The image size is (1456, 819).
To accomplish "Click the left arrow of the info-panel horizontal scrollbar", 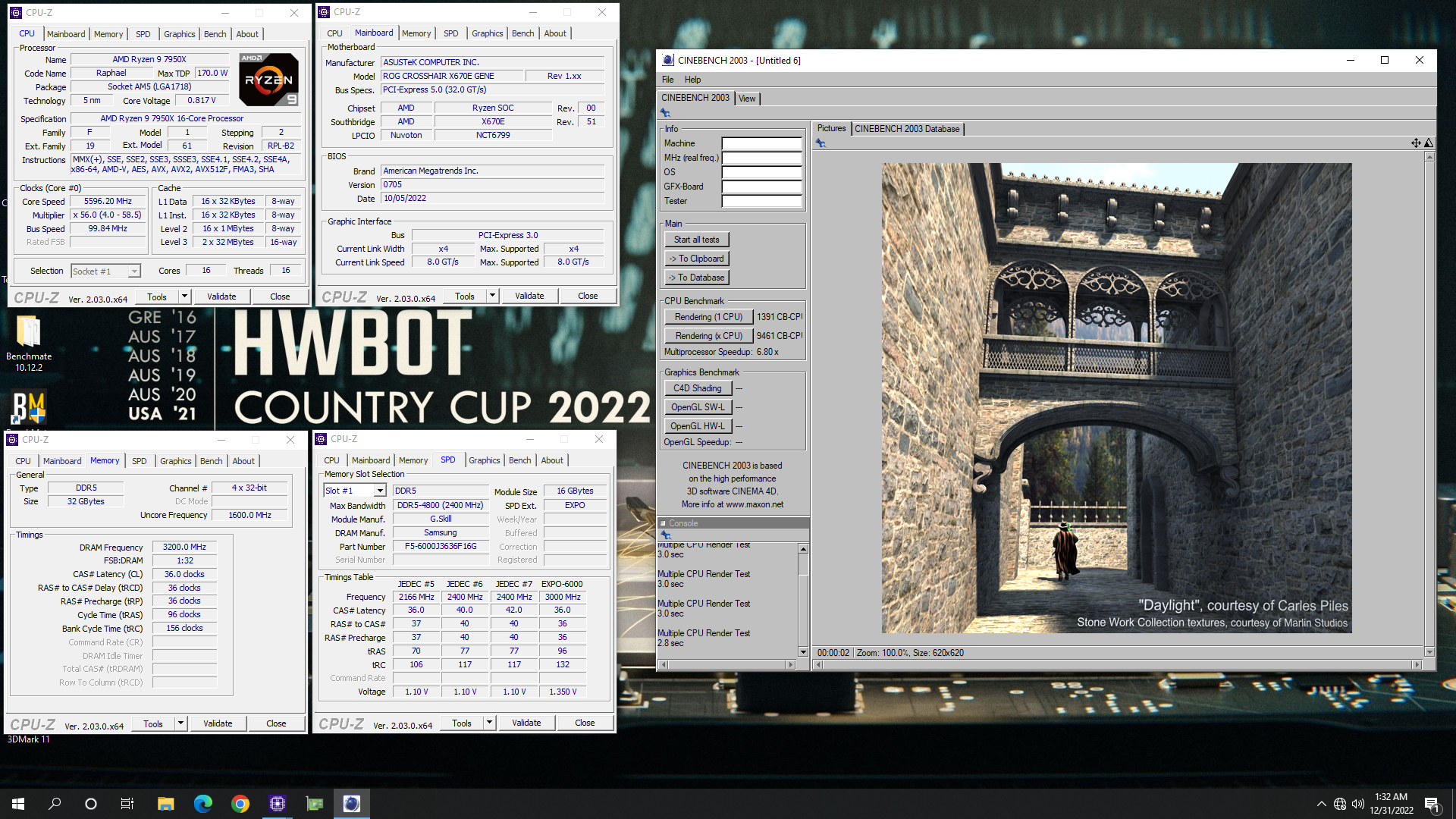I will point(664,664).
